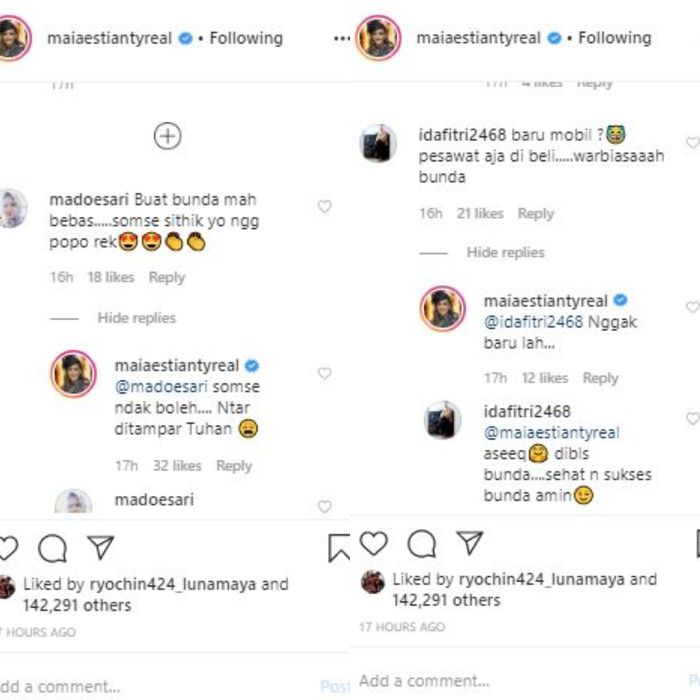Share post via left paper plane icon
The width and height of the screenshot is (700, 700).
tap(99, 547)
